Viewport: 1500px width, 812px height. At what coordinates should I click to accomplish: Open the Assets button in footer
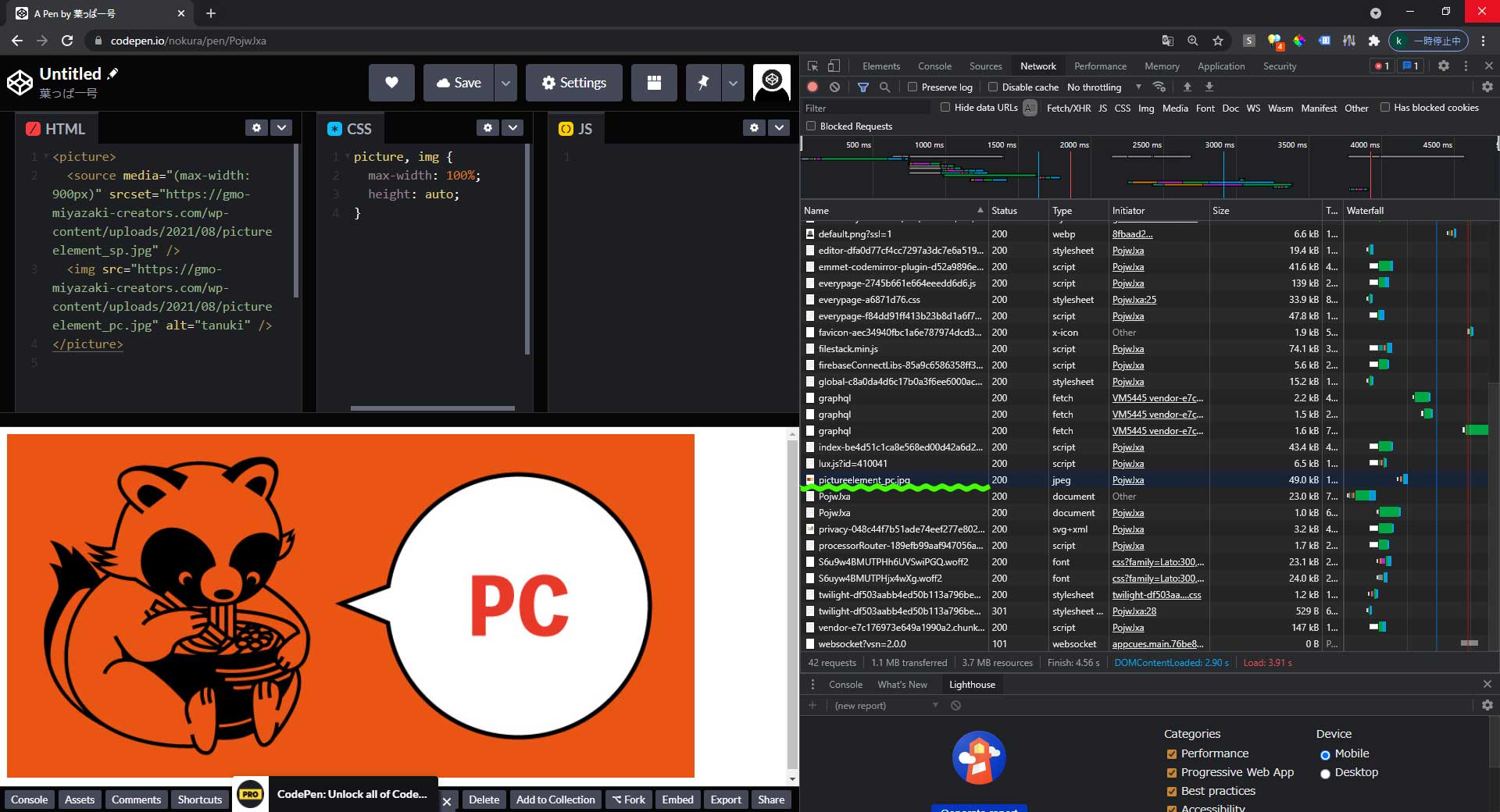[80, 800]
